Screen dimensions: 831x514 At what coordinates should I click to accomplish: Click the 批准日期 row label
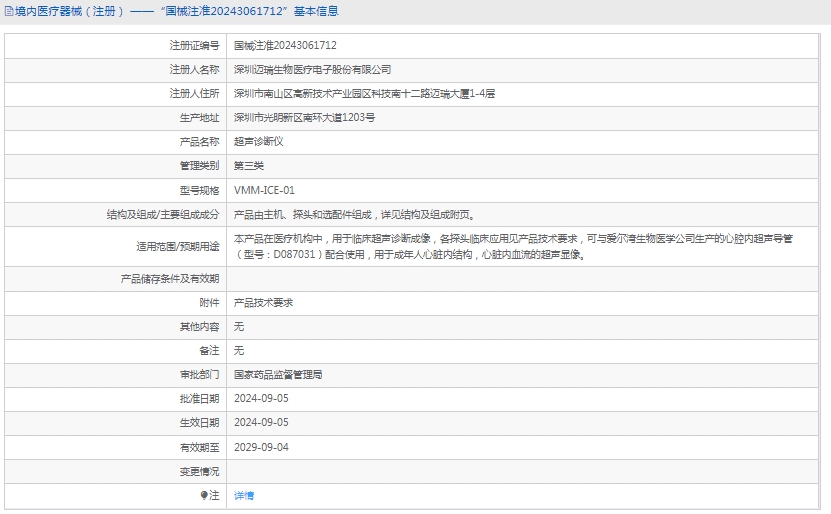click(x=199, y=398)
